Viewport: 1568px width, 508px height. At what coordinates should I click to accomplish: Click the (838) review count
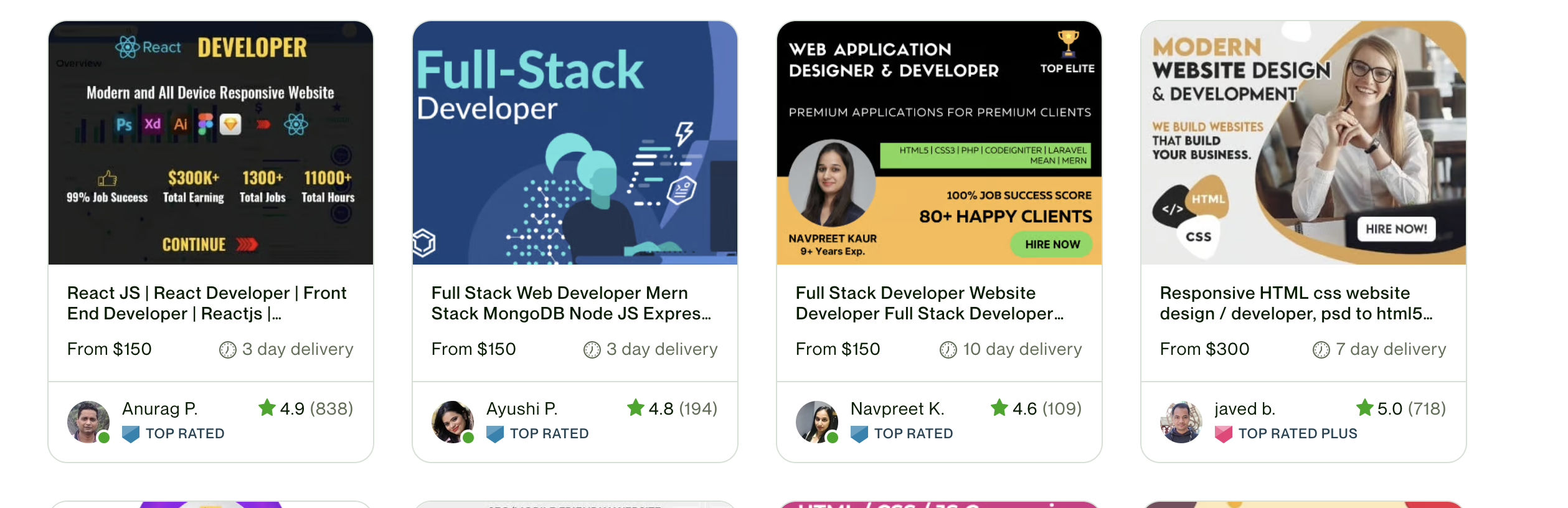331,409
